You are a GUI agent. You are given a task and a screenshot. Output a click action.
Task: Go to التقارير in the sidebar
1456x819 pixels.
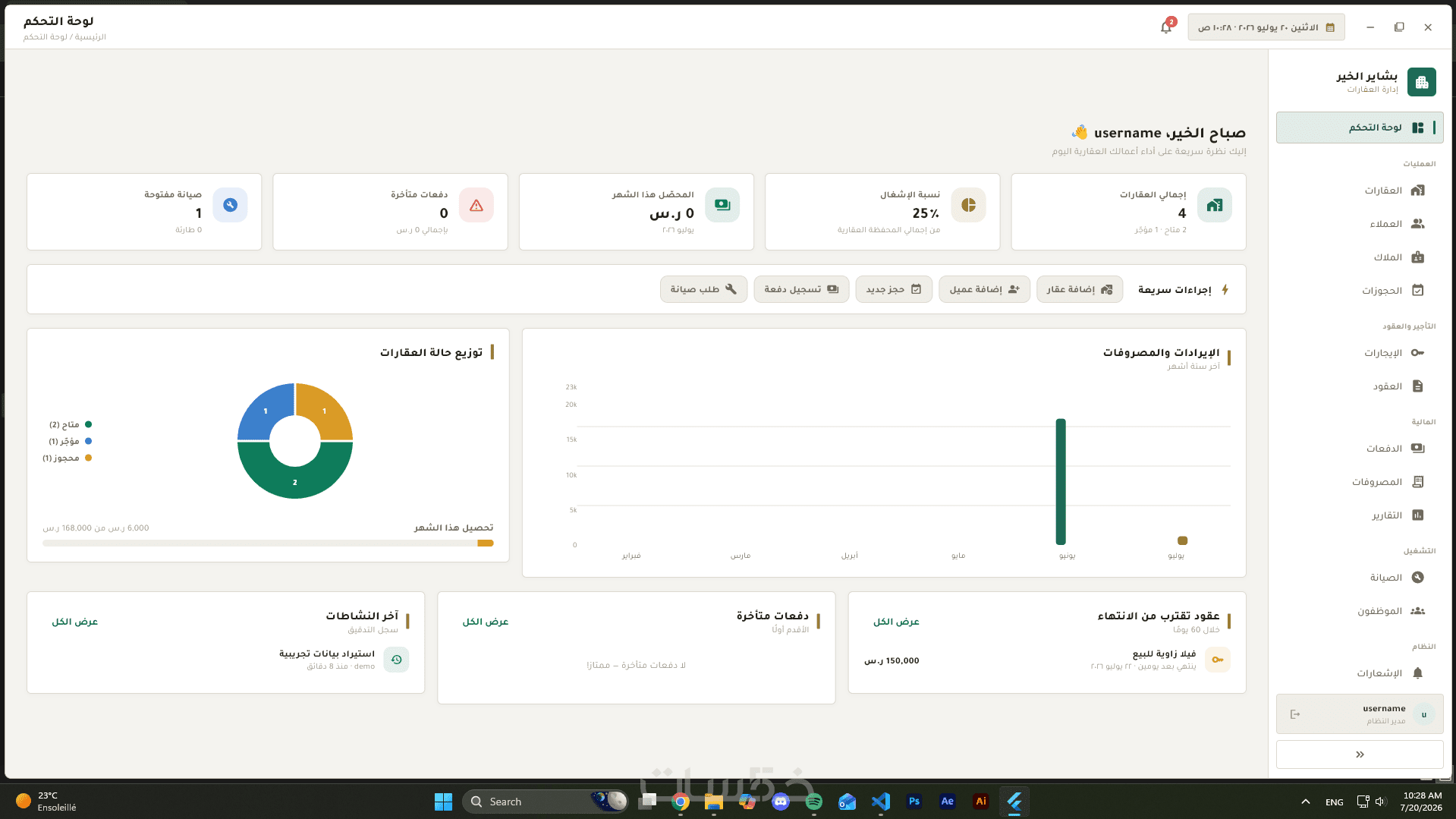1360,515
